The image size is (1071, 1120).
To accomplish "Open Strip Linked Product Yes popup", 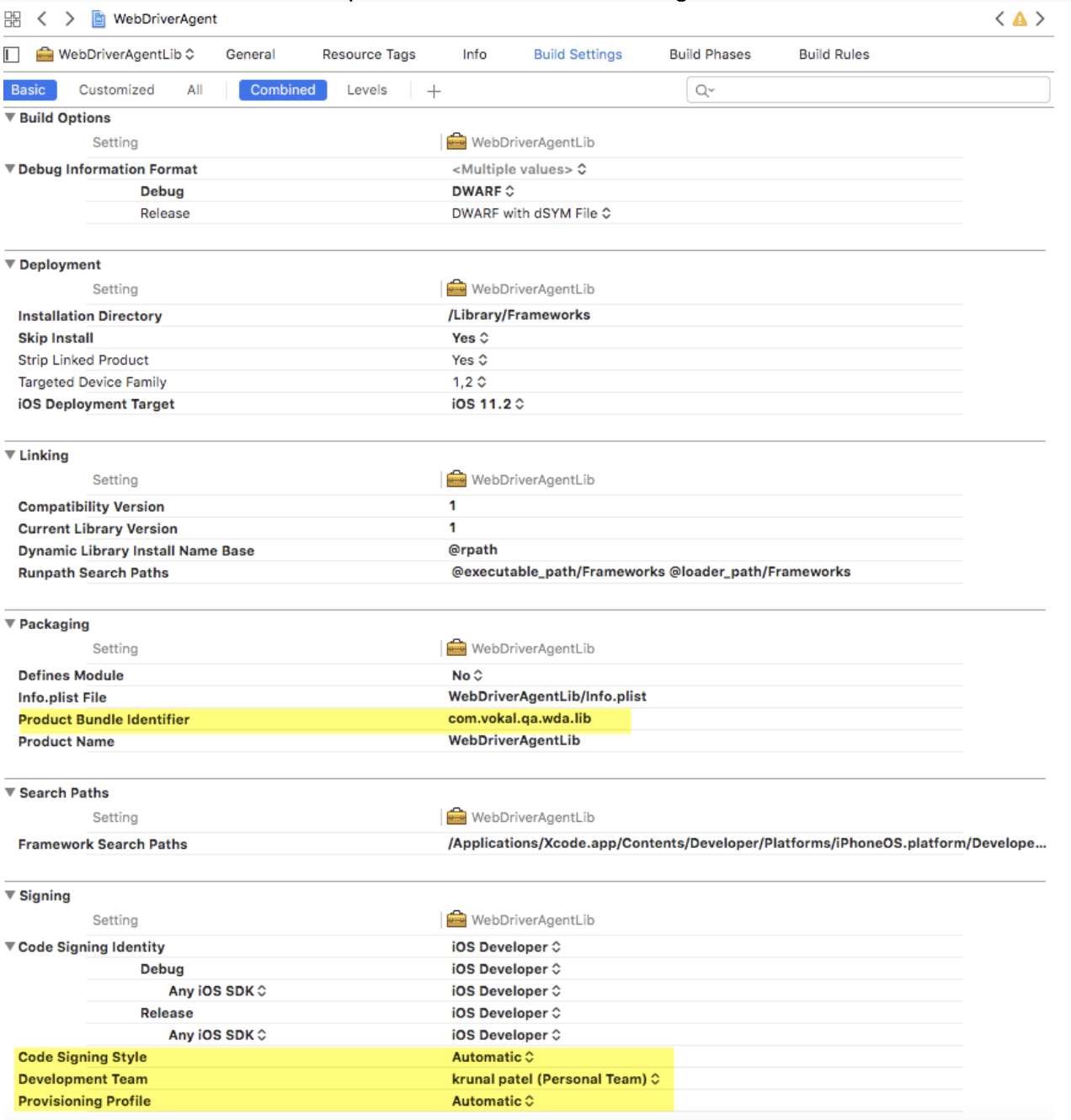I will [470, 360].
